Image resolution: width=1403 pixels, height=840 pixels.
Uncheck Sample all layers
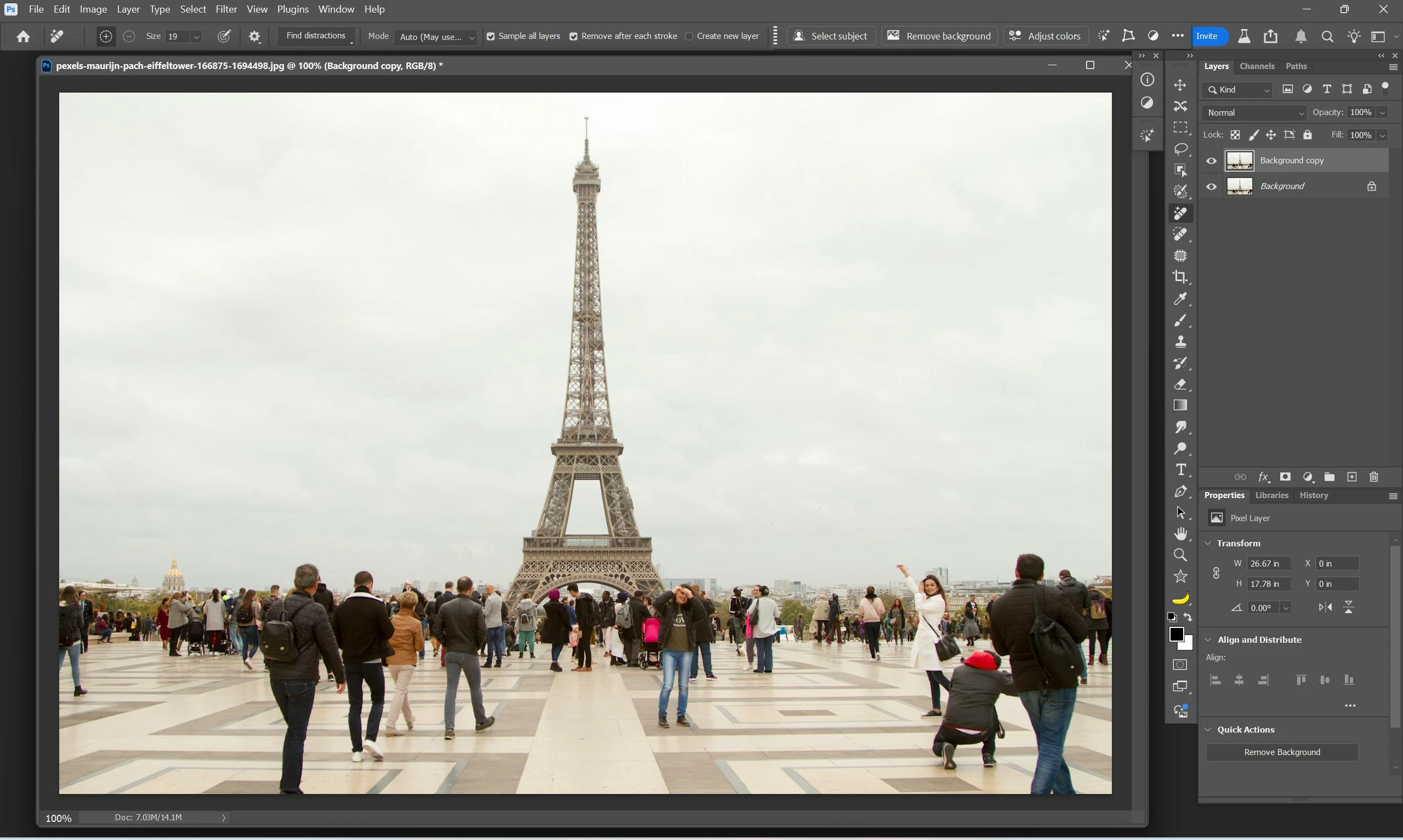(x=491, y=37)
